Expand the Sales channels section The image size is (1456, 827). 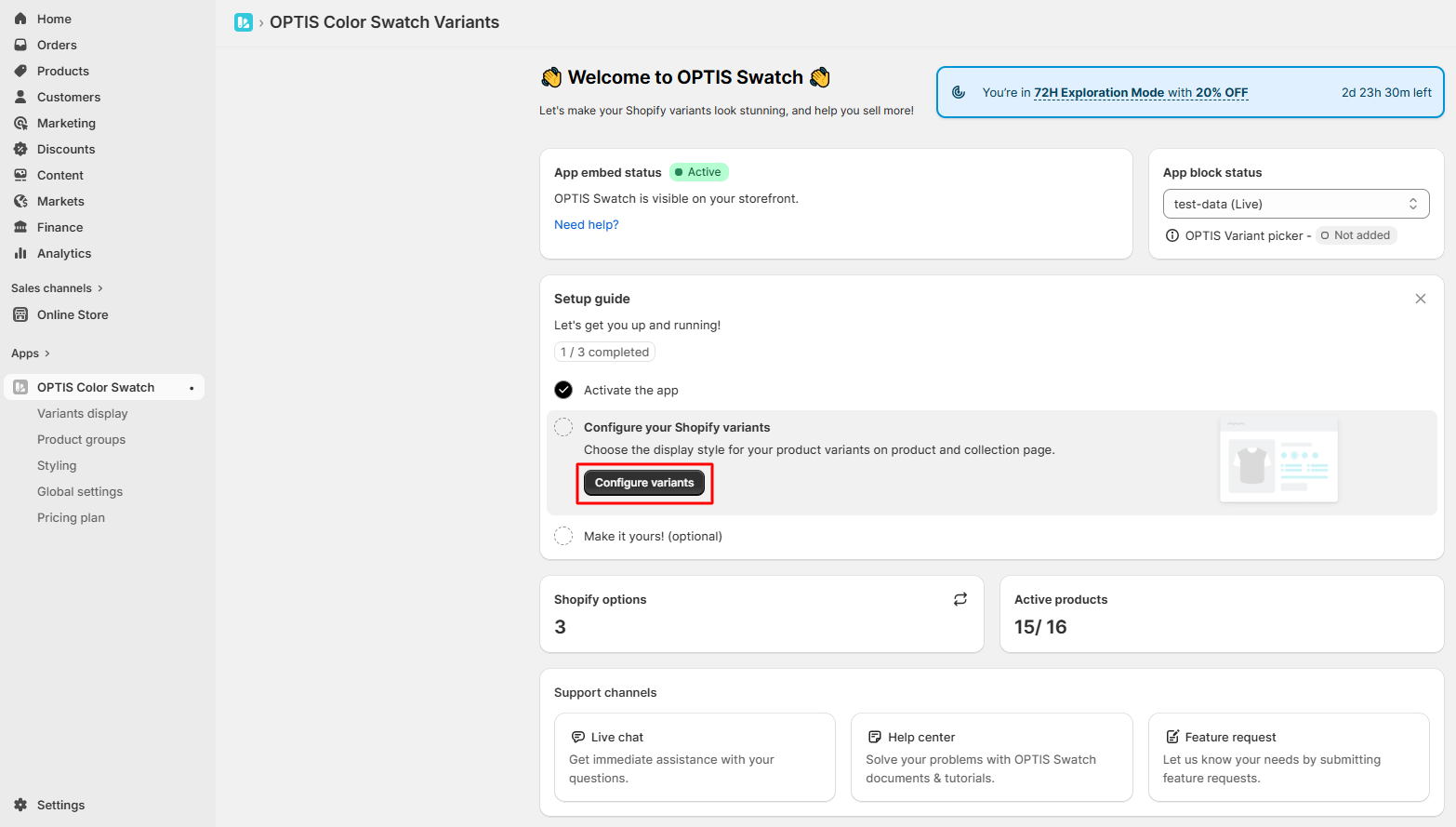57,288
